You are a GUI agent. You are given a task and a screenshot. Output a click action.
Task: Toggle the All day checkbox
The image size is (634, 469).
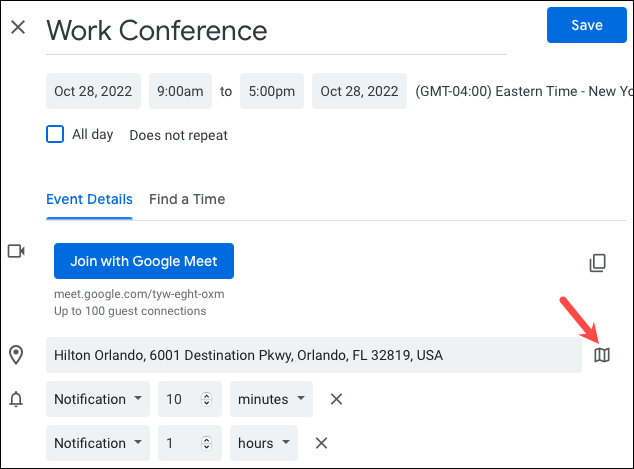pyautogui.click(x=55, y=134)
